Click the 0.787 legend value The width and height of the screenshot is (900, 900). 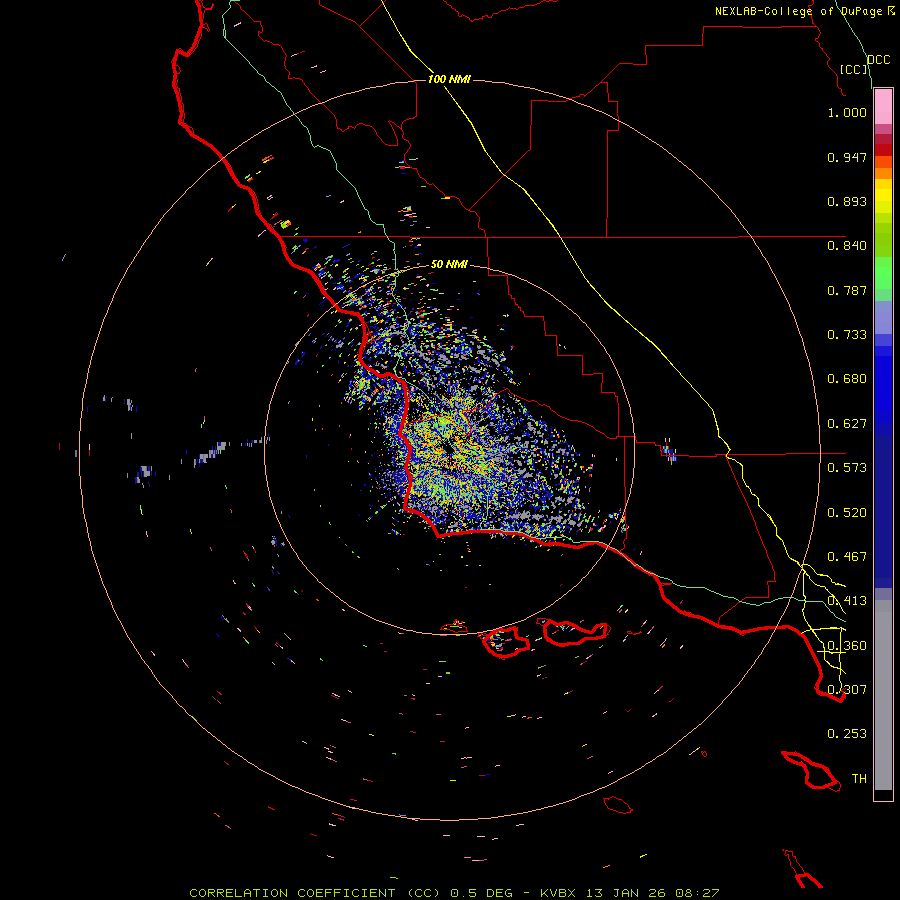click(847, 290)
